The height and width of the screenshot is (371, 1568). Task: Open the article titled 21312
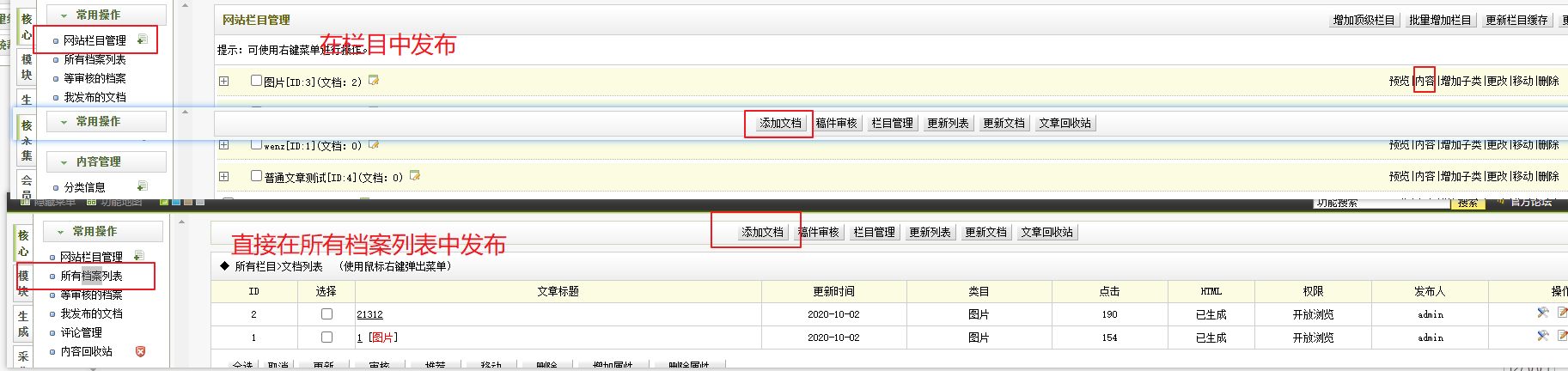pyautogui.click(x=369, y=314)
